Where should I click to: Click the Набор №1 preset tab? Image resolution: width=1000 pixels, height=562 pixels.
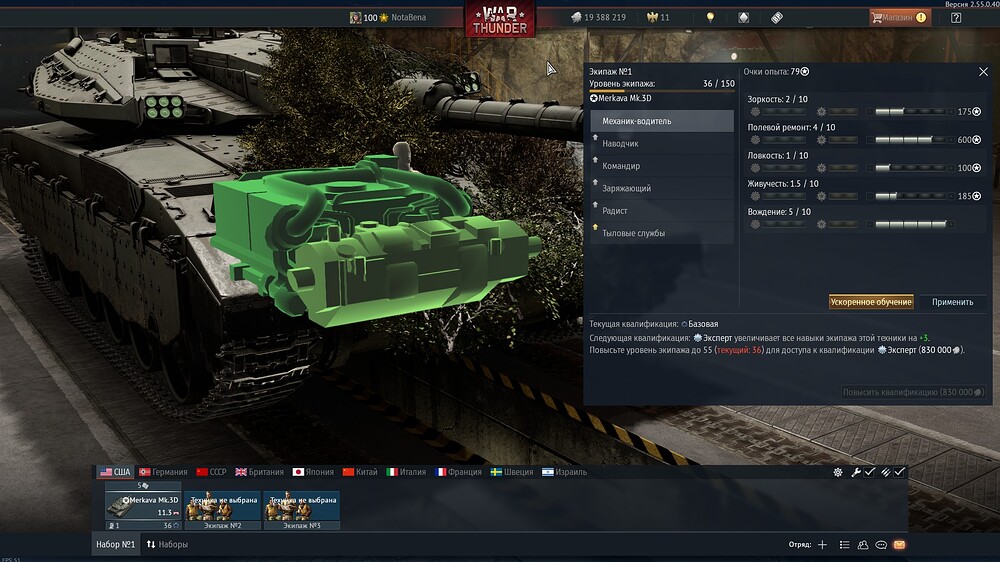[x=115, y=544]
